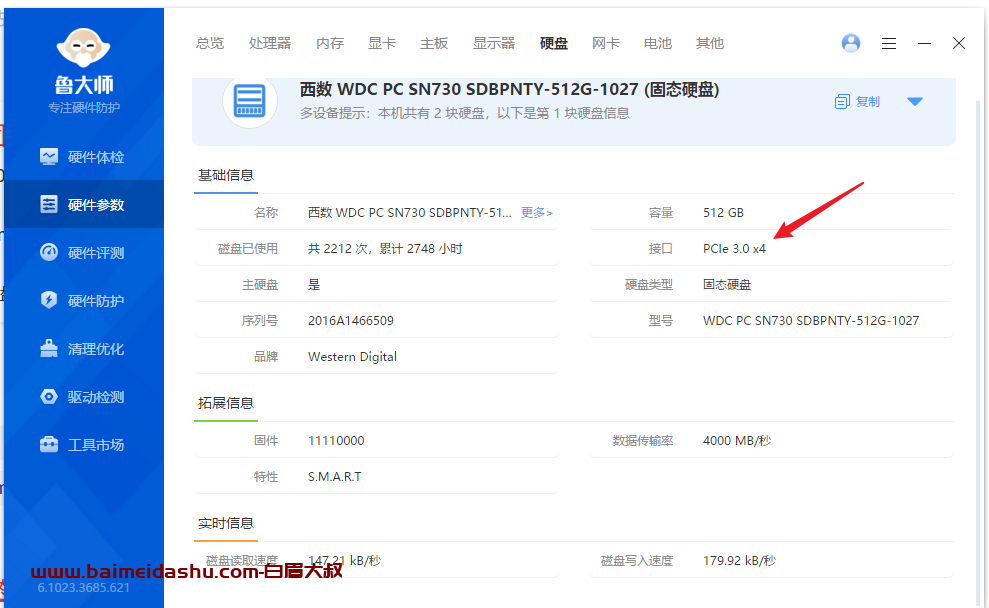Click the 主硬盘 value 是
This screenshot has height=608, width=989.
pyautogui.click(x=314, y=284)
